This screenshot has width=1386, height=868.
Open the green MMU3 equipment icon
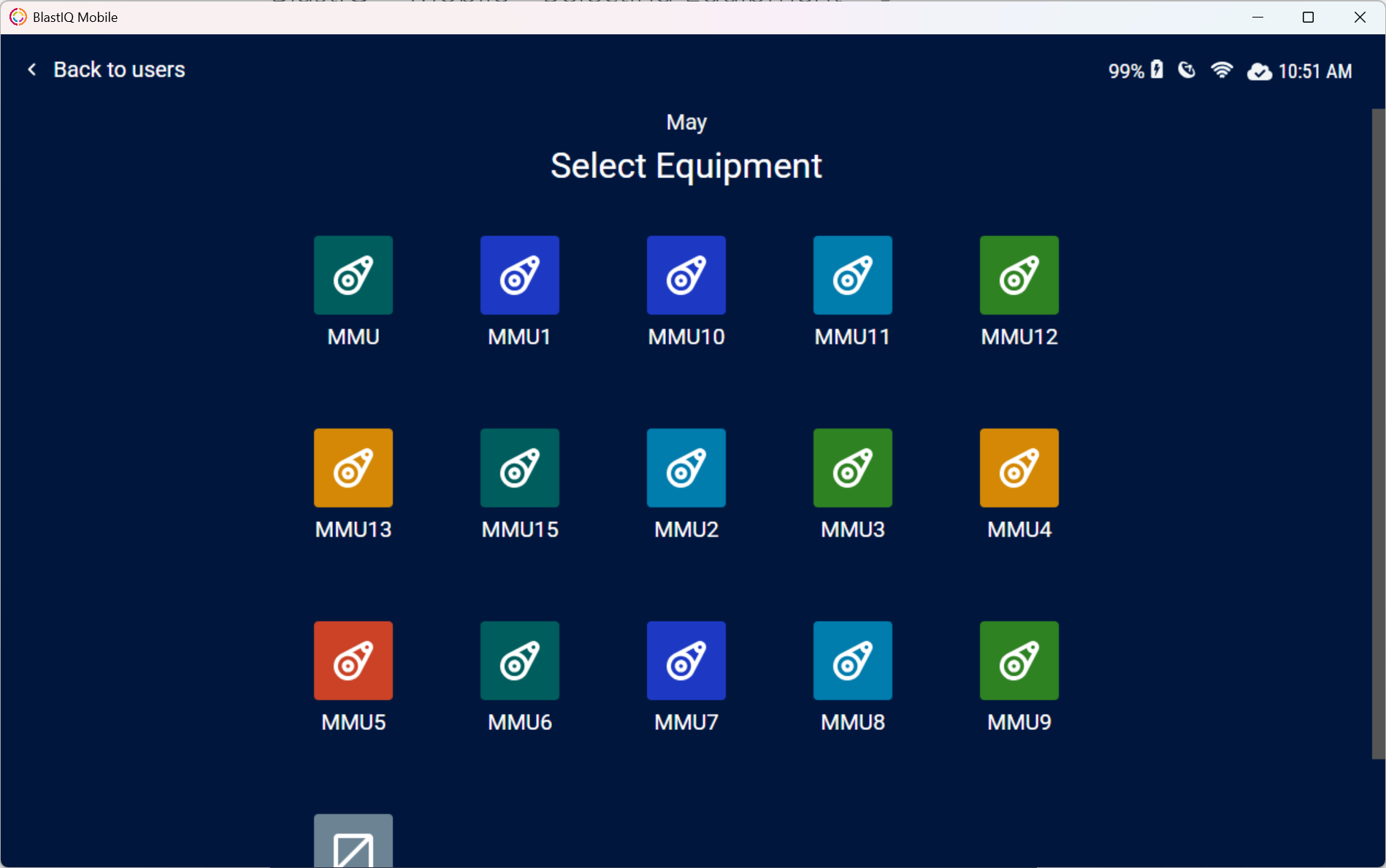click(853, 468)
